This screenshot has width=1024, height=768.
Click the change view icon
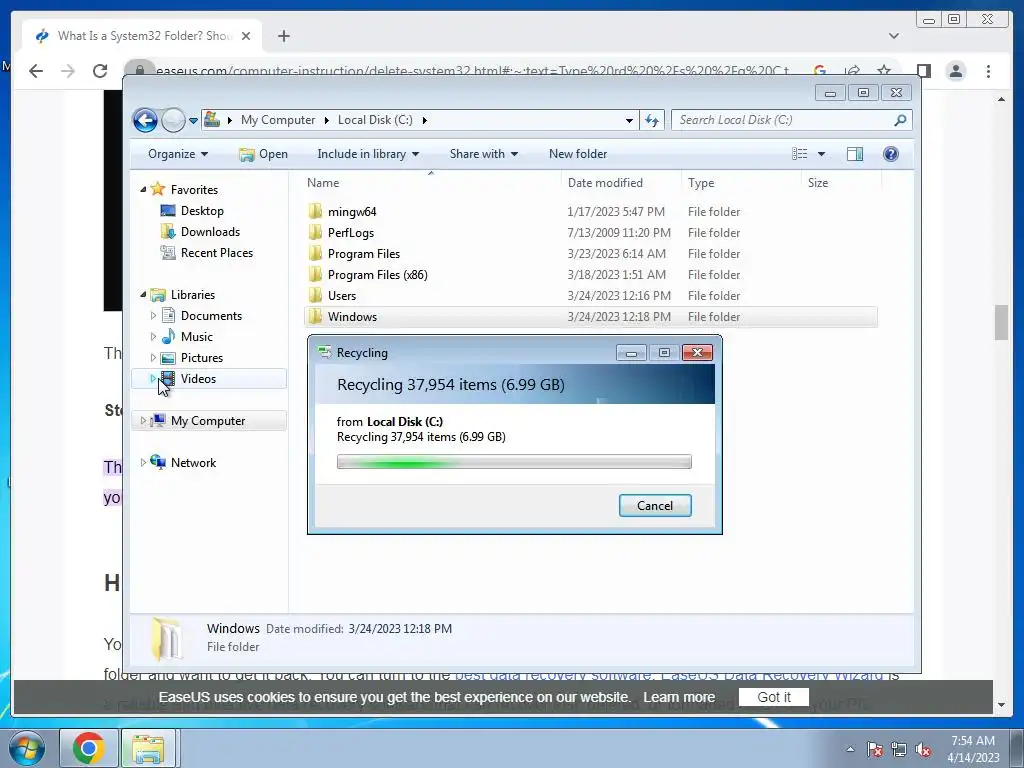(799, 154)
